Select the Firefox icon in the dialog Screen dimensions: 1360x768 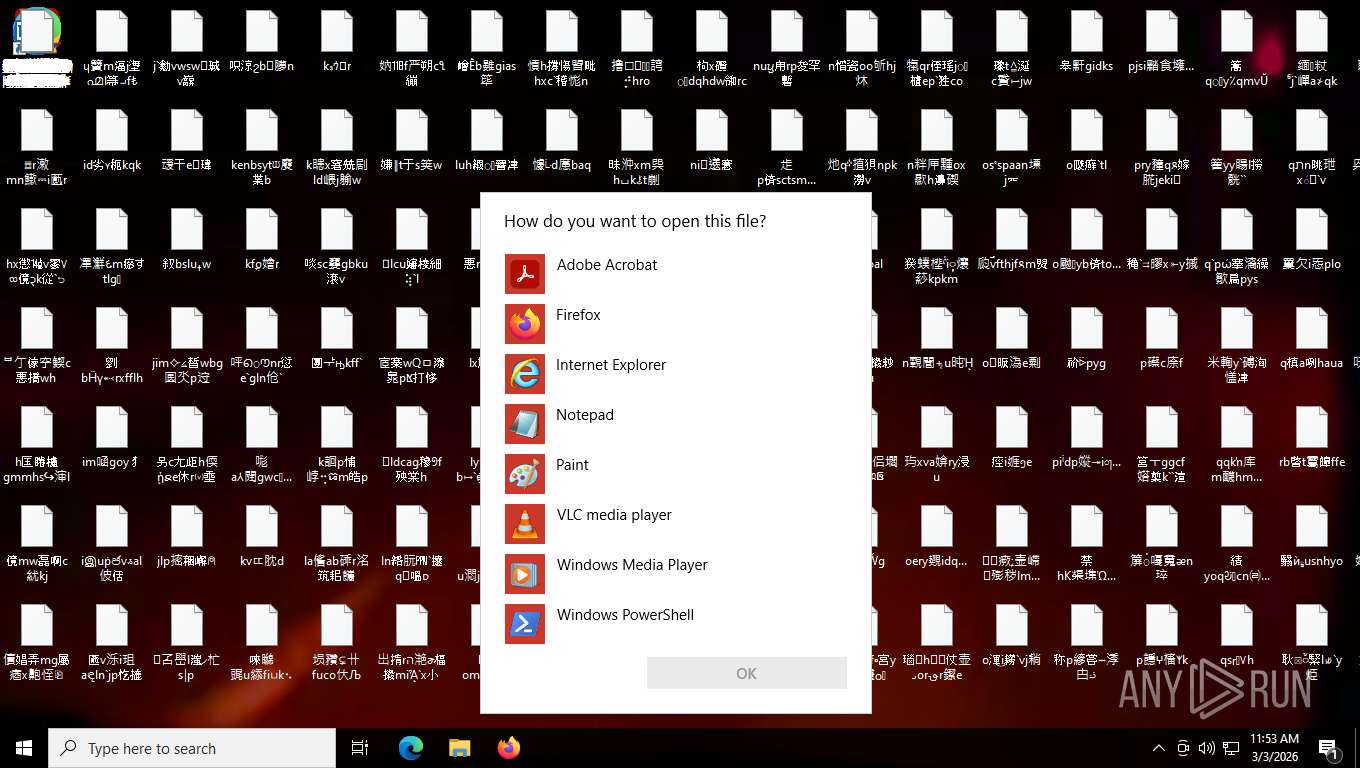tap(525, 323)
